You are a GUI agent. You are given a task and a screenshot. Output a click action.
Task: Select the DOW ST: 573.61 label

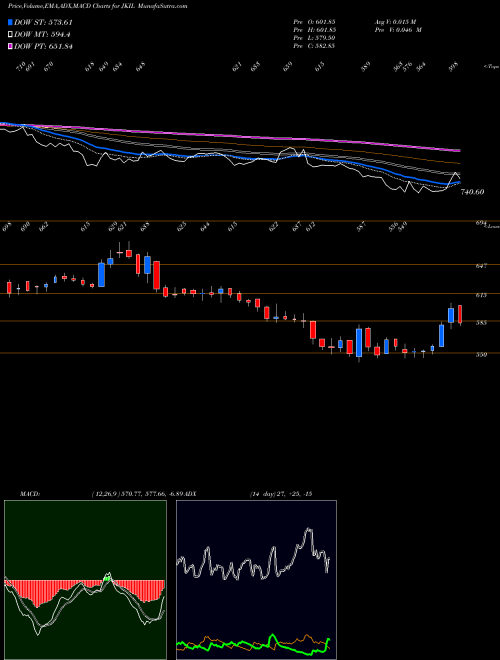click(x=43, y=22)
